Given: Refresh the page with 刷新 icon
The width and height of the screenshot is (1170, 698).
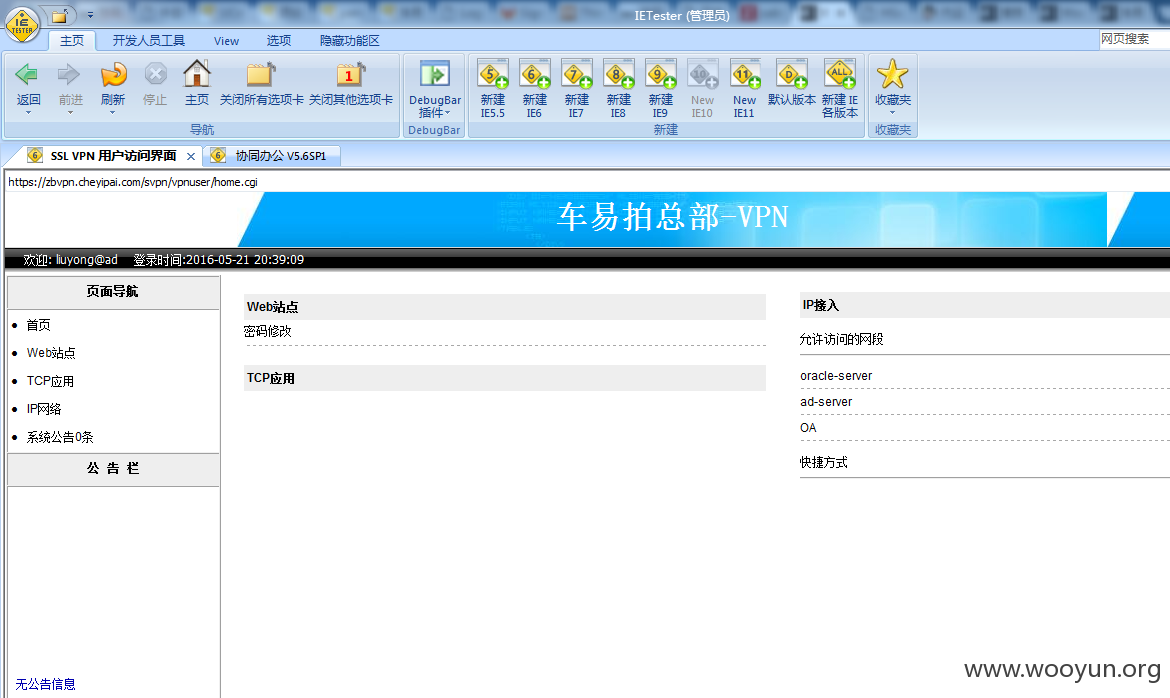Looking at the screenshot, I should tap(113, 74).
